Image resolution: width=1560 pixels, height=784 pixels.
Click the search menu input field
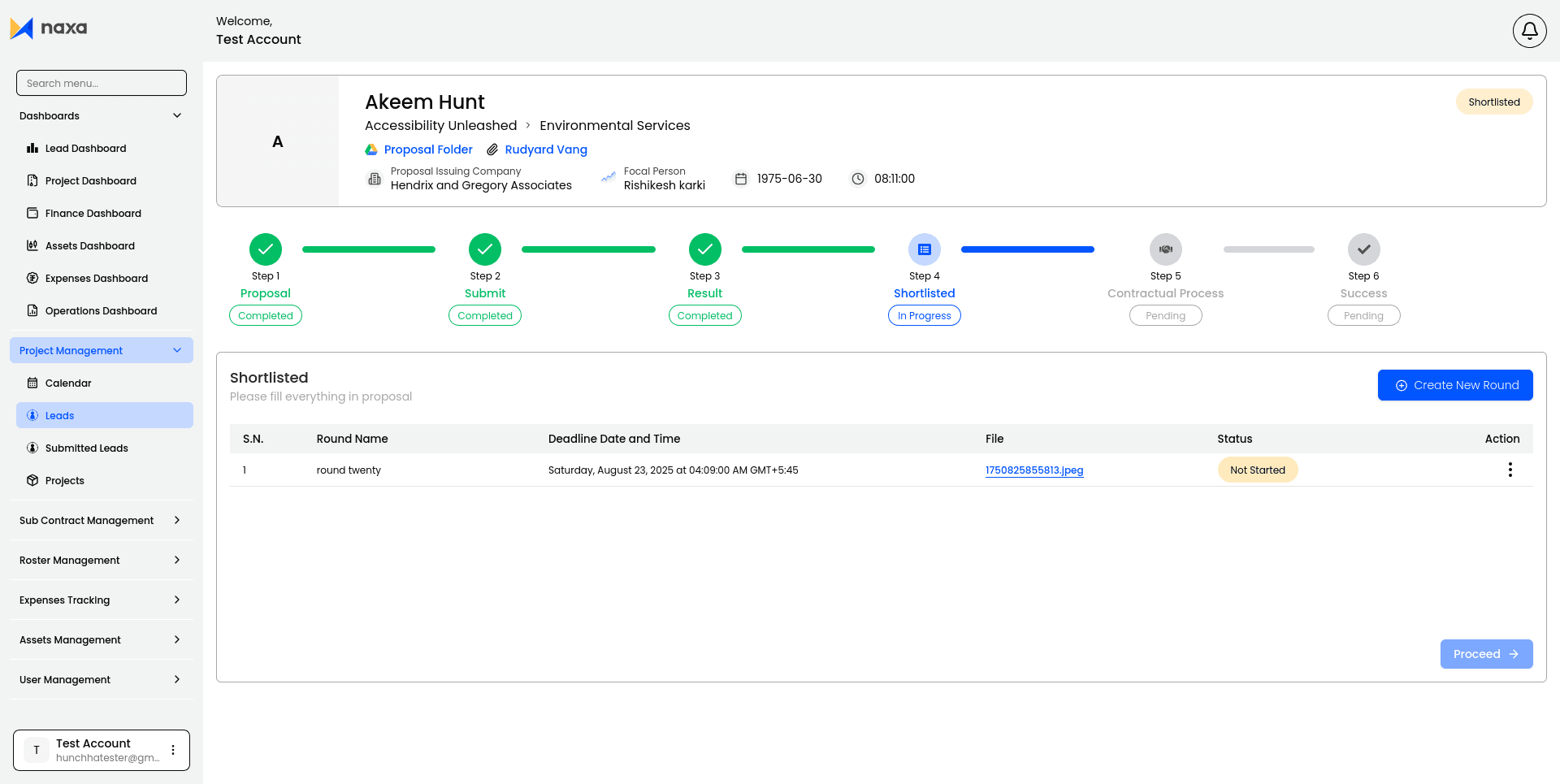[101, 83]
